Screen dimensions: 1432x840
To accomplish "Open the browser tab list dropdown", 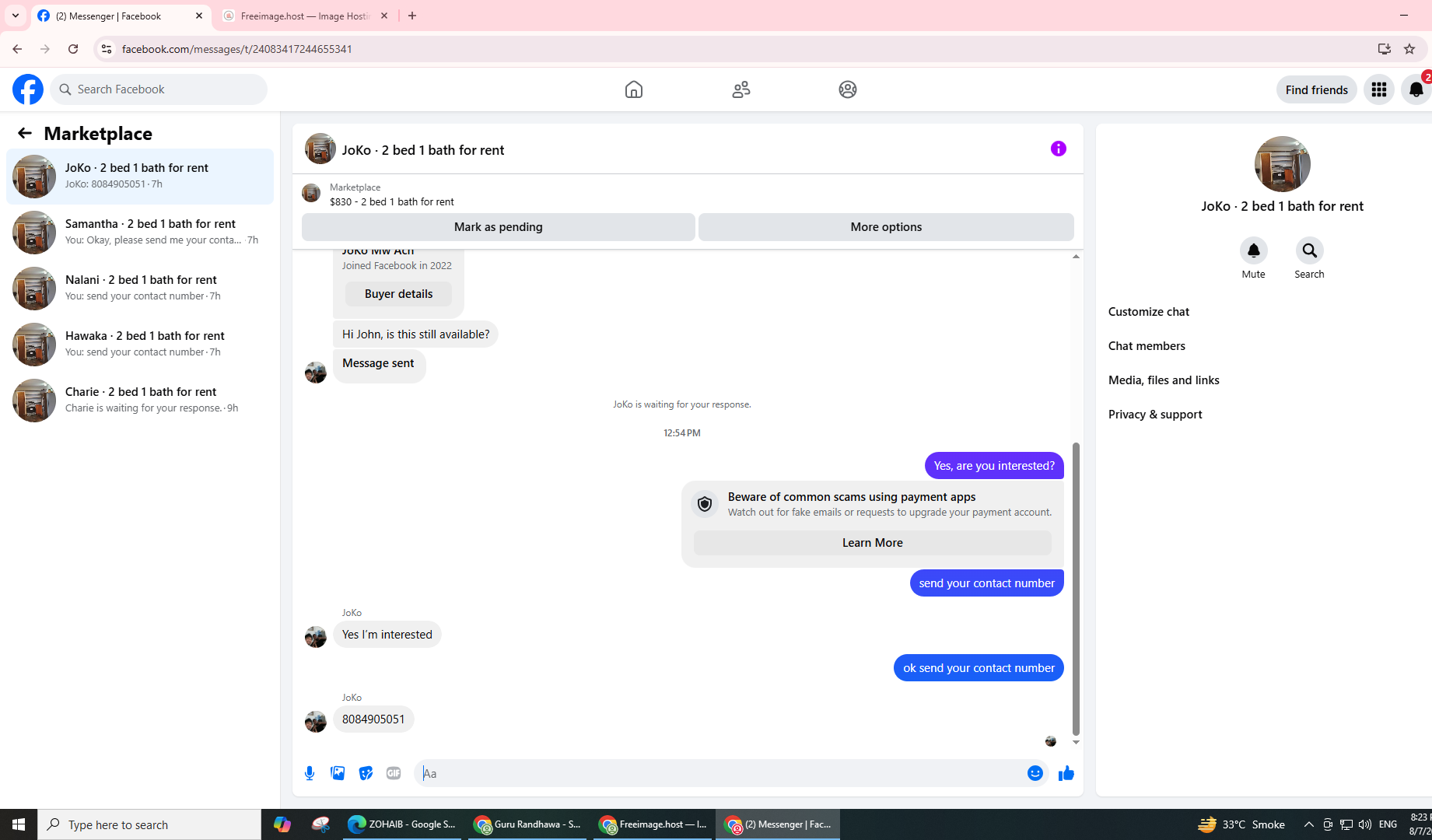I will tap(16, 16).
